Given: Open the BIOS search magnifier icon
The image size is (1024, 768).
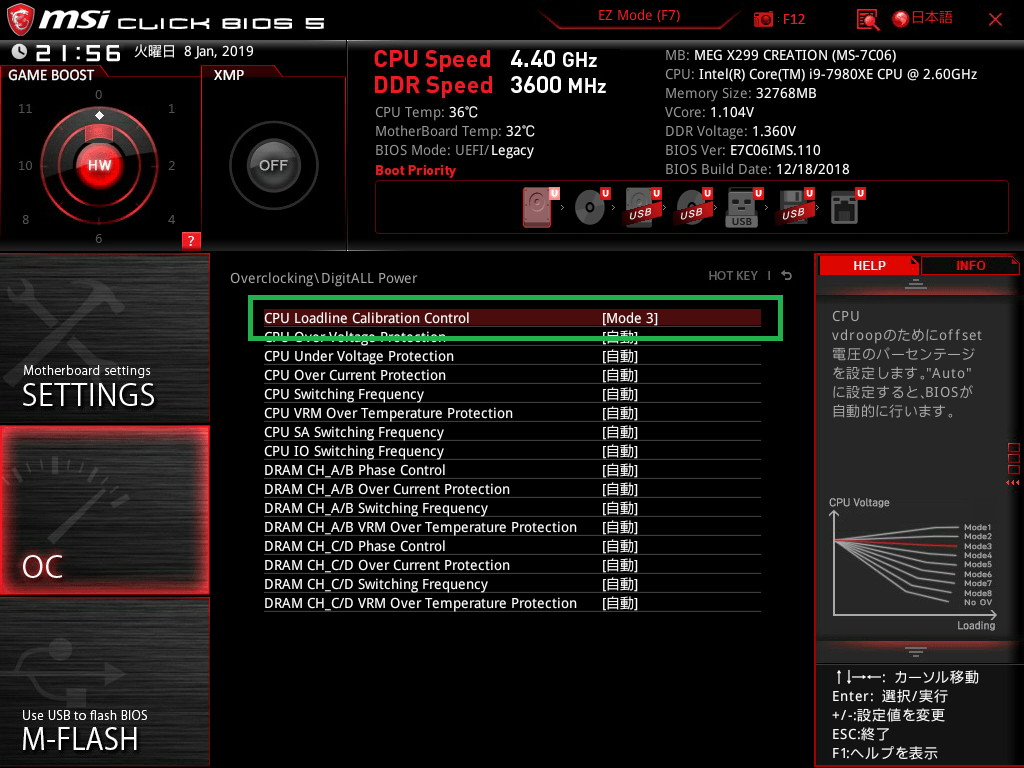Looking at the screenshot, I should tap(867, 20).
